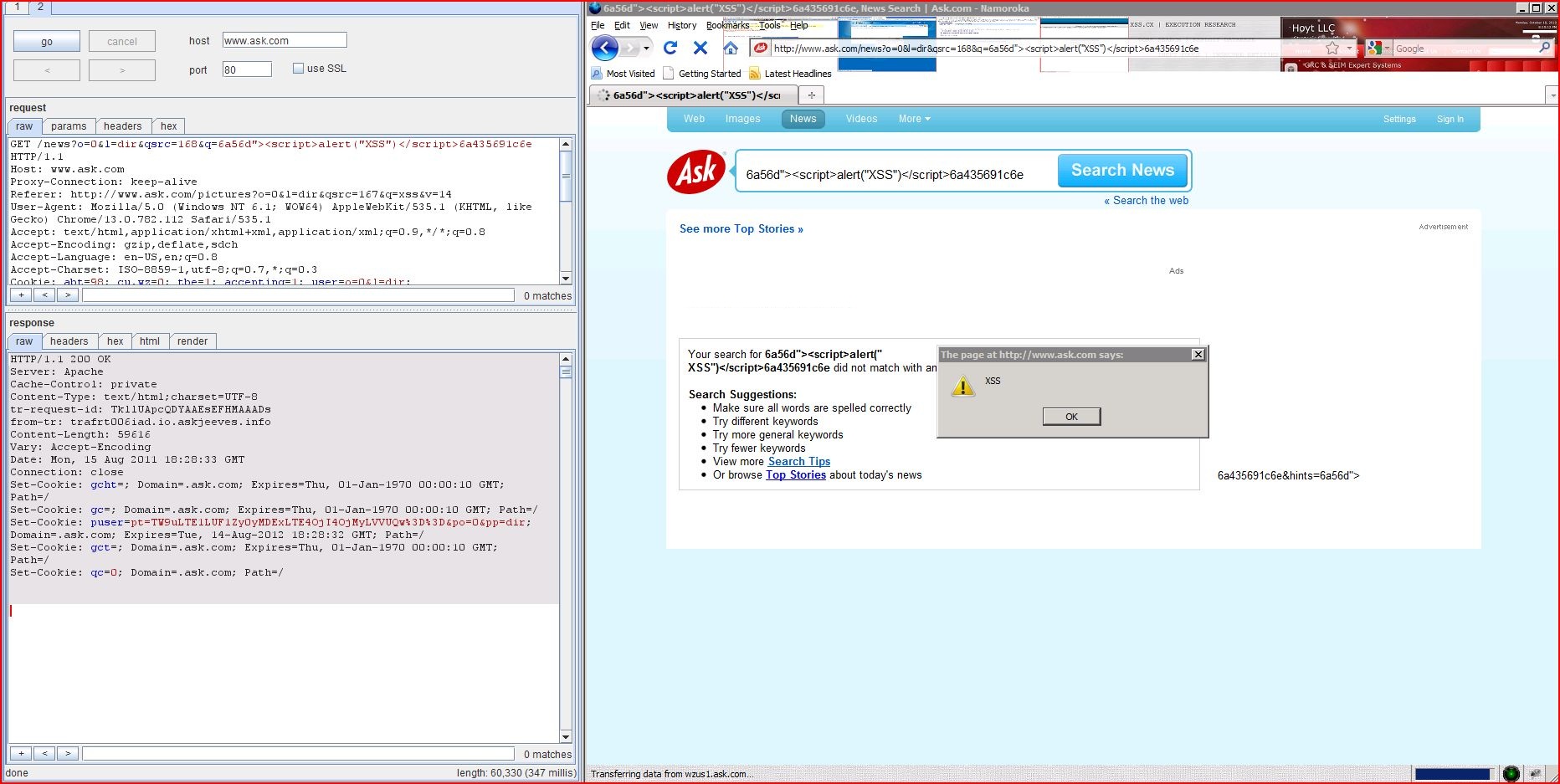This screenshot has height=784, width=1560.
Task: Expand the More dropdown on Ask.com
Action: coord(914,119)
